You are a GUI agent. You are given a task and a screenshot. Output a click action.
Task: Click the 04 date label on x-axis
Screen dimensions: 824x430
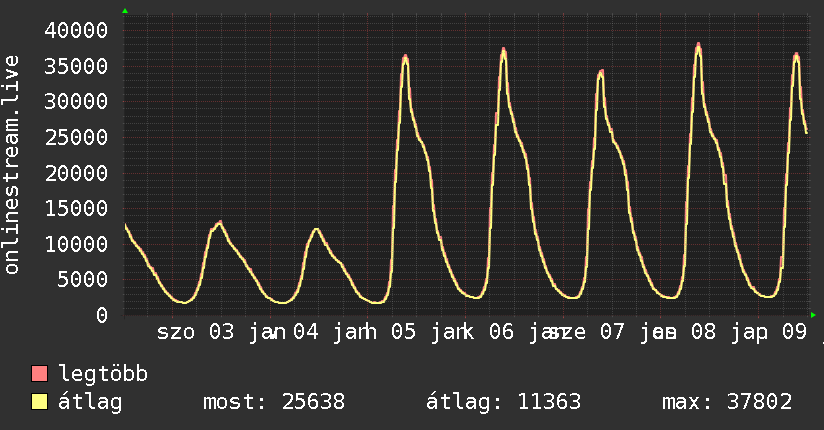306,332
